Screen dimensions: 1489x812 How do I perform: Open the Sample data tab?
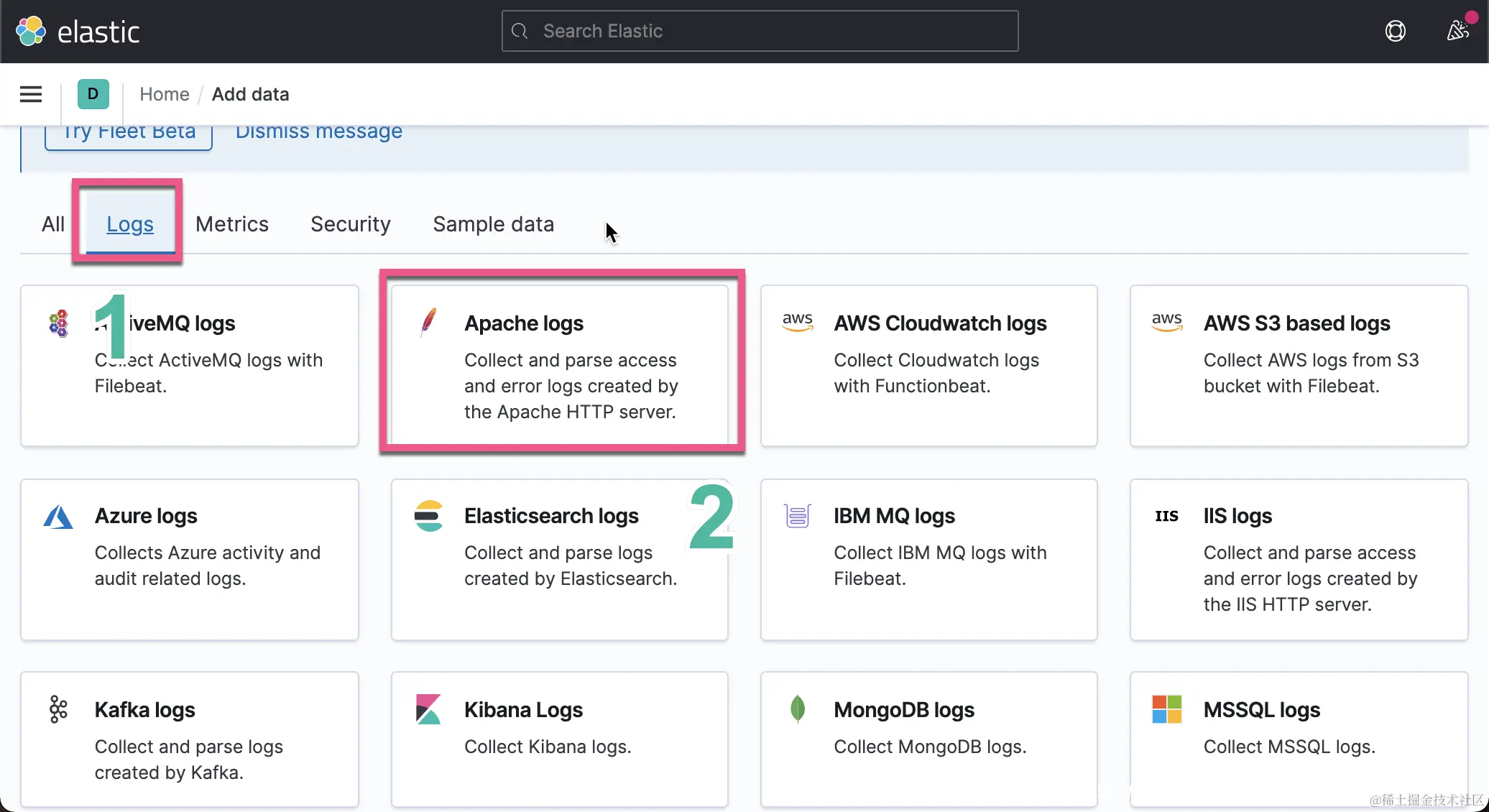(x=493, y=224)
